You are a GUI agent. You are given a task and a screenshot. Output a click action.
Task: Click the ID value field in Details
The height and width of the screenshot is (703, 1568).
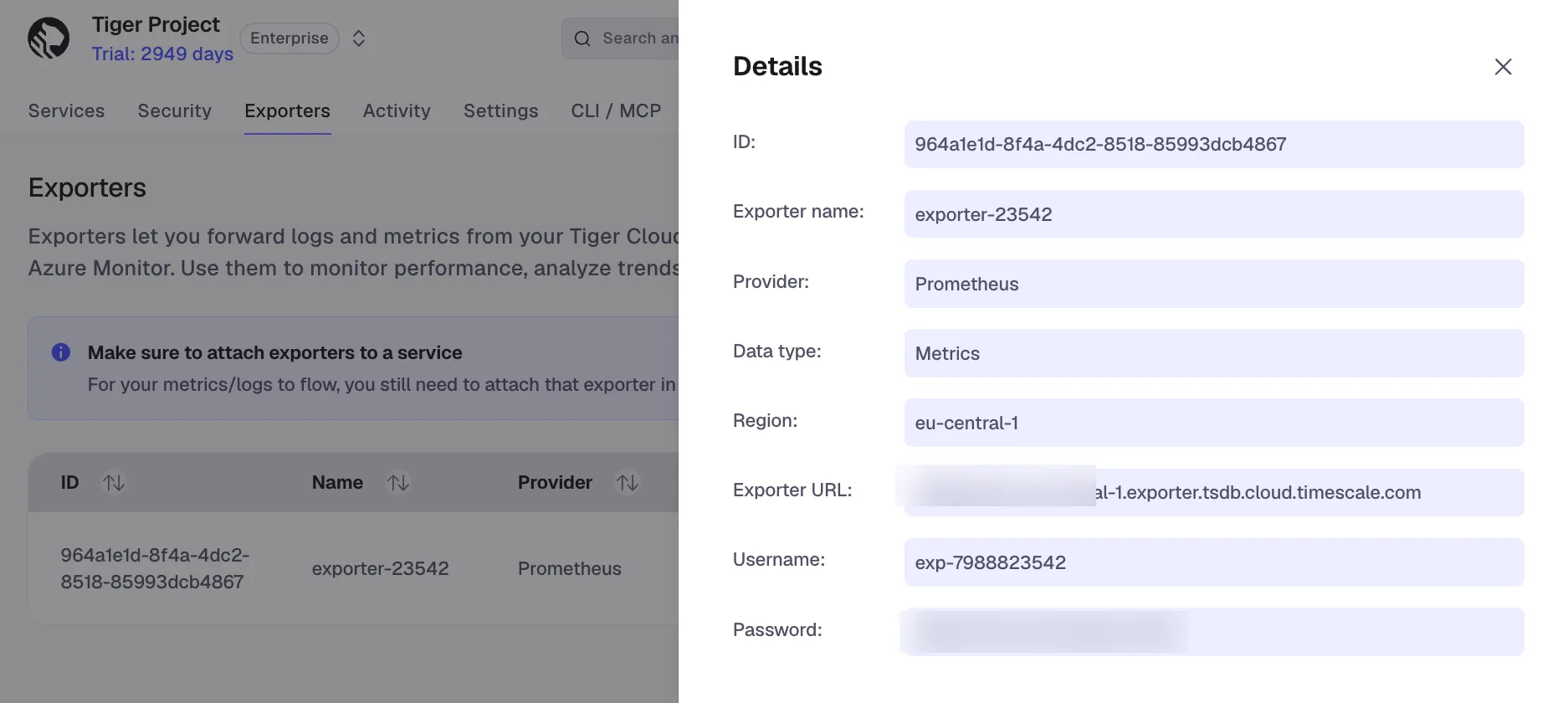[x=1214, y=144]
